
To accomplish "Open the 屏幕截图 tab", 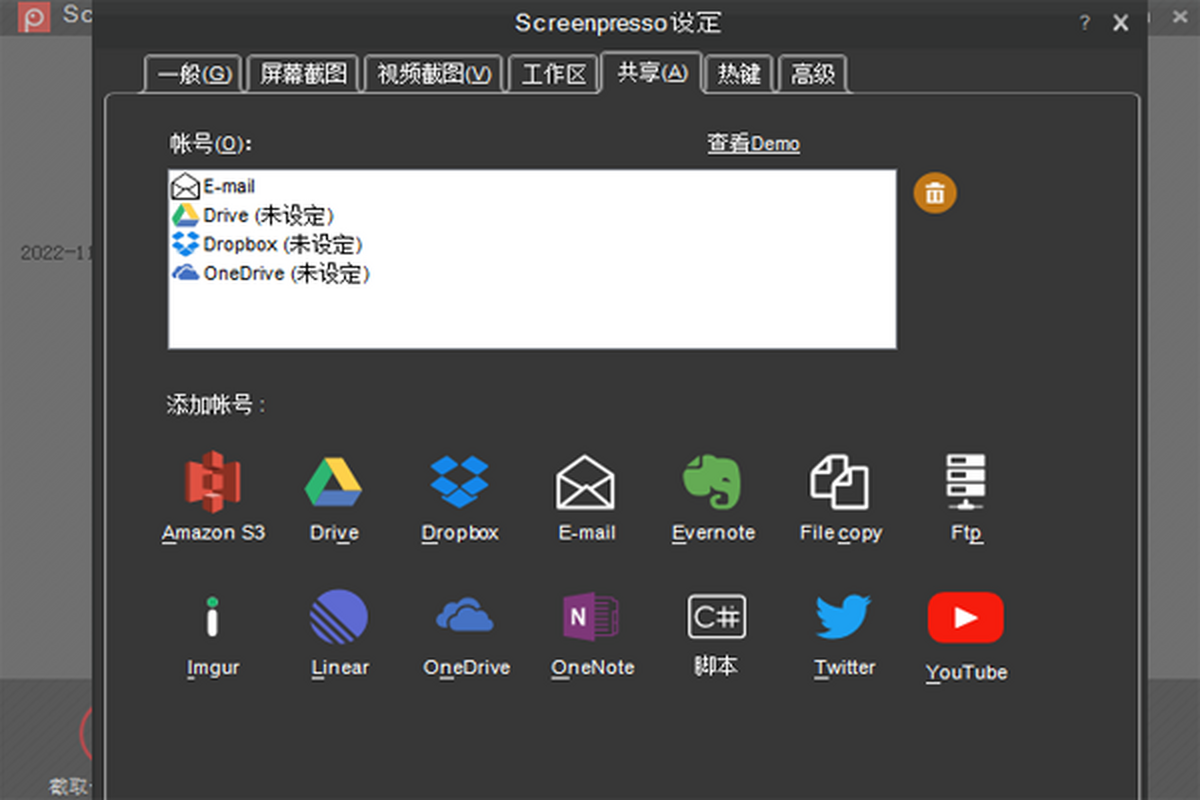I will click(x=303, y=75).
